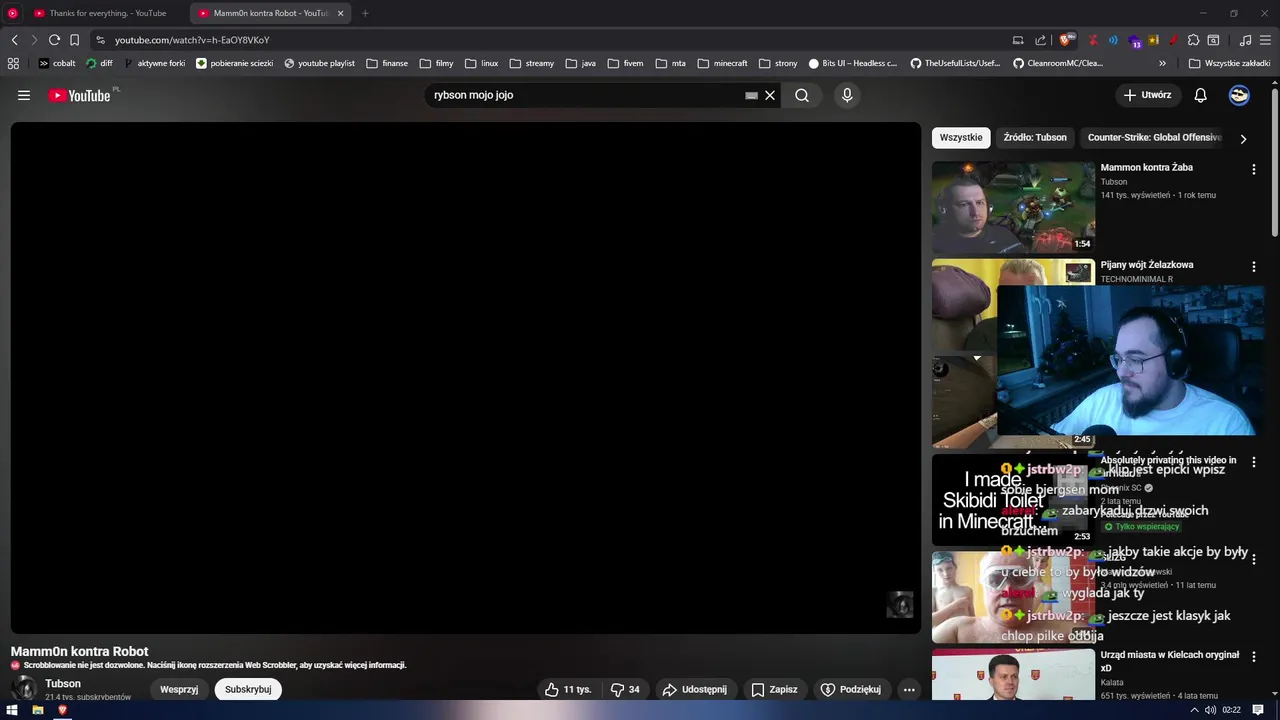The width and height of the screenshot is (1280, 720).
Task: Show more filter chips with arrow
Action: click(1243, 139)
